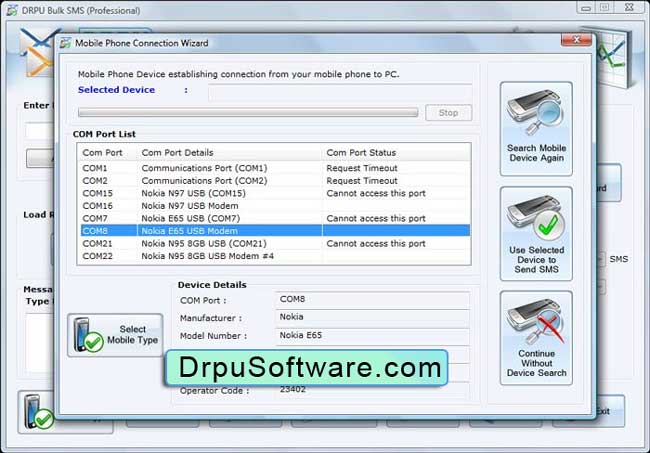Click the connection progress bar
Screen dimensions: 650x453
248,113
